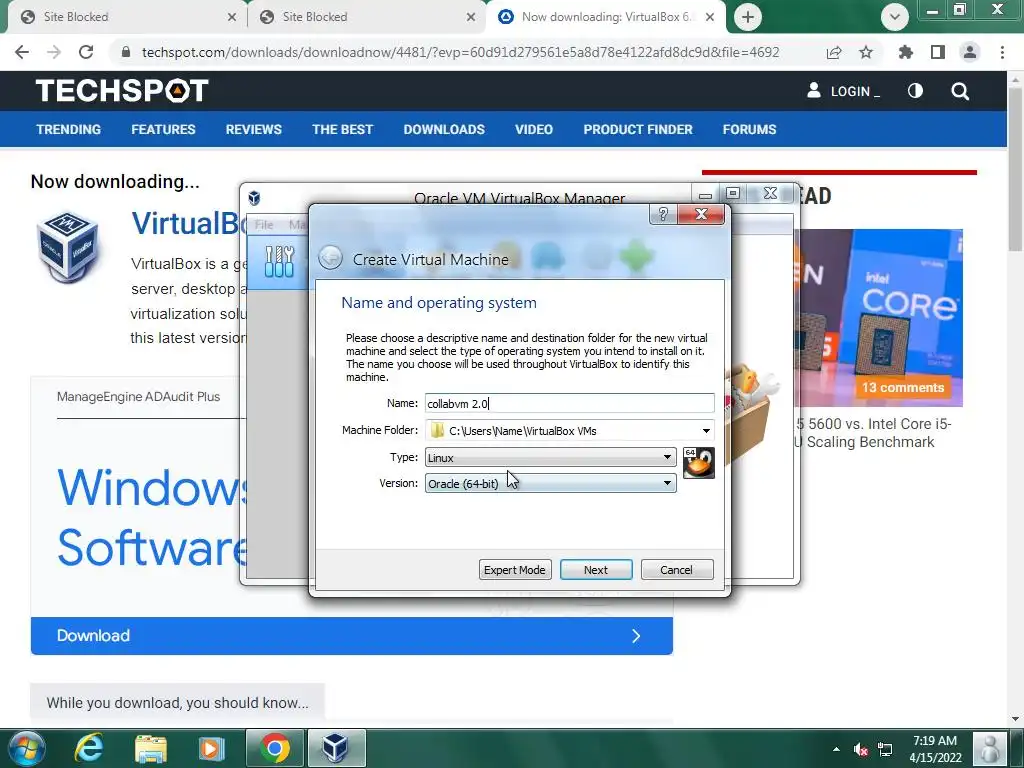The width and height of the screenshot is (1024, 768).
Task: Click the Expert Mode button
Action: pyautogui.click(x=515, y=569)
